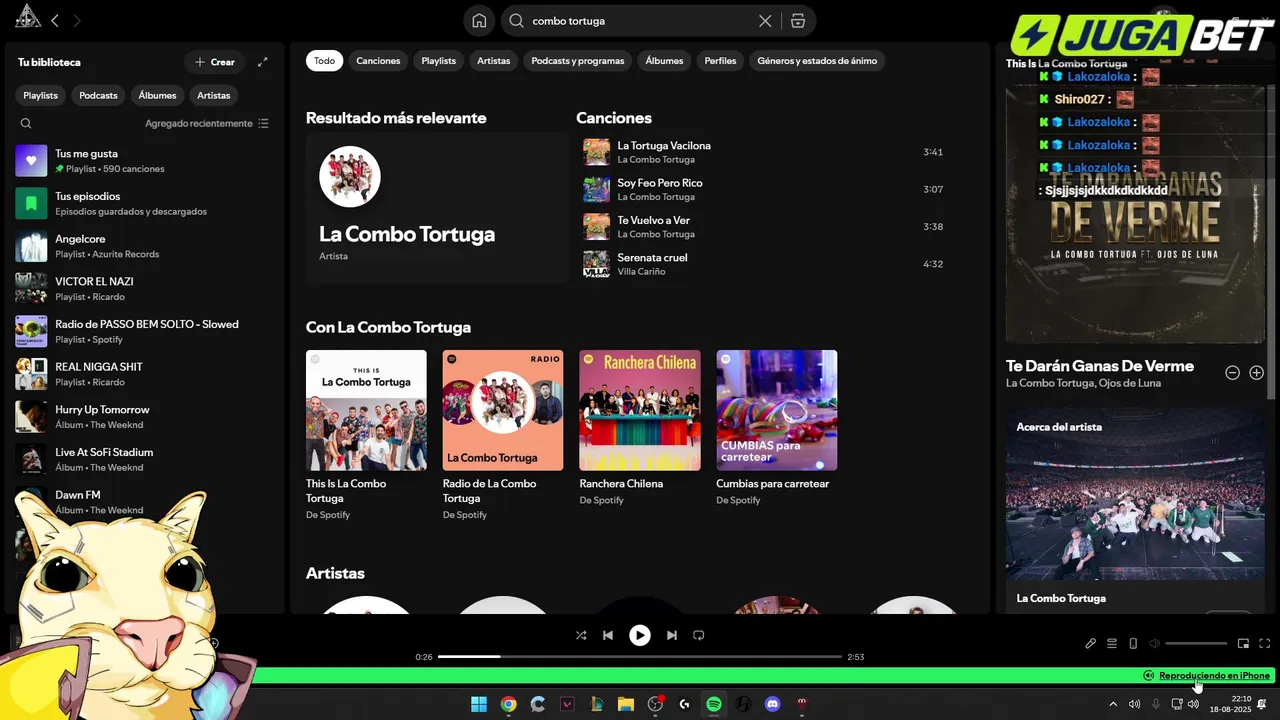Image resolution: width=1280 pixels, height=720 pixels.
Task: Skip to next track
Action: click(672, 635)
